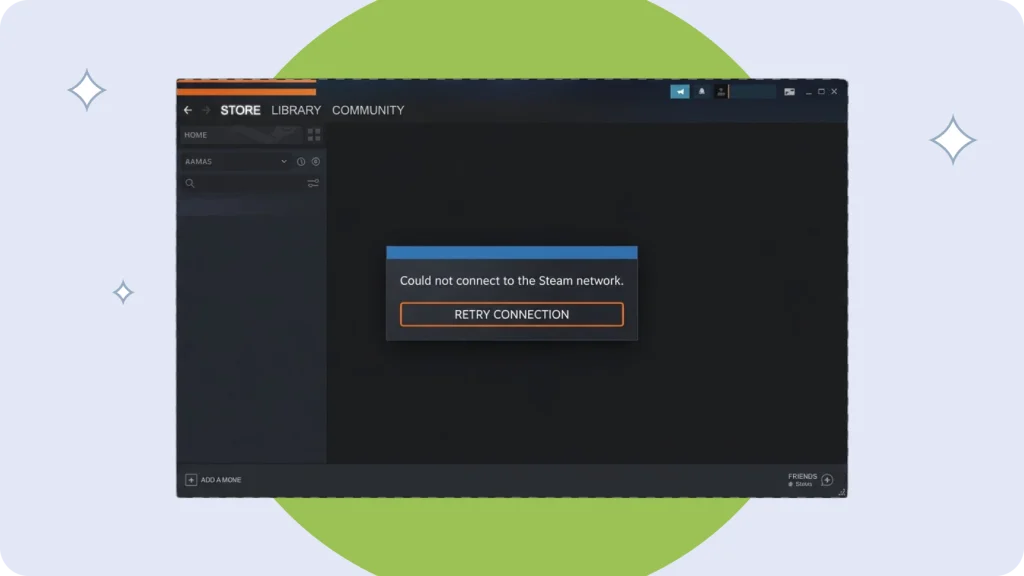Open the friends chat icon

[827, 480]
